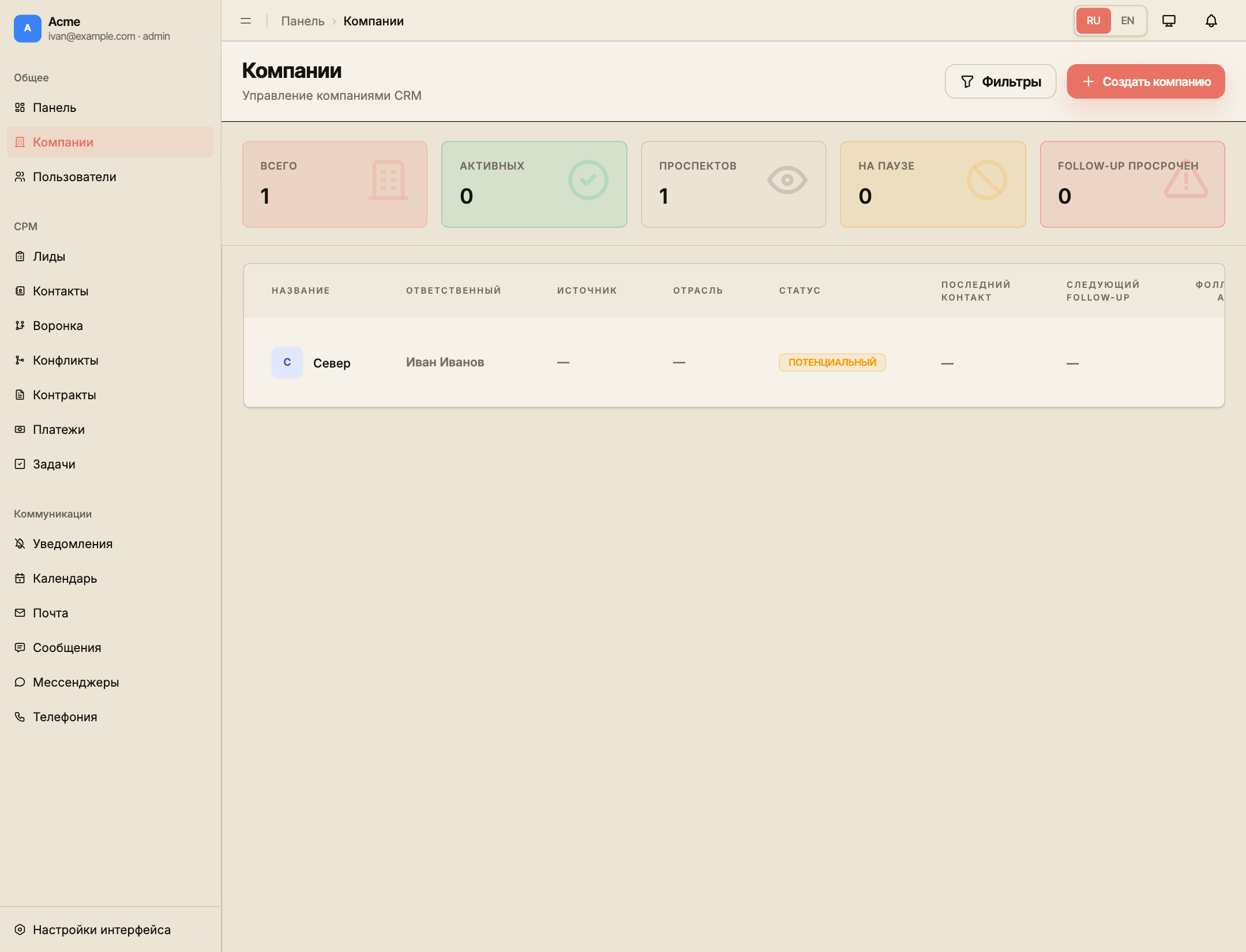
Task: Click the Отрасль column header
Action: pyautogui.click(x=697, y=291)
